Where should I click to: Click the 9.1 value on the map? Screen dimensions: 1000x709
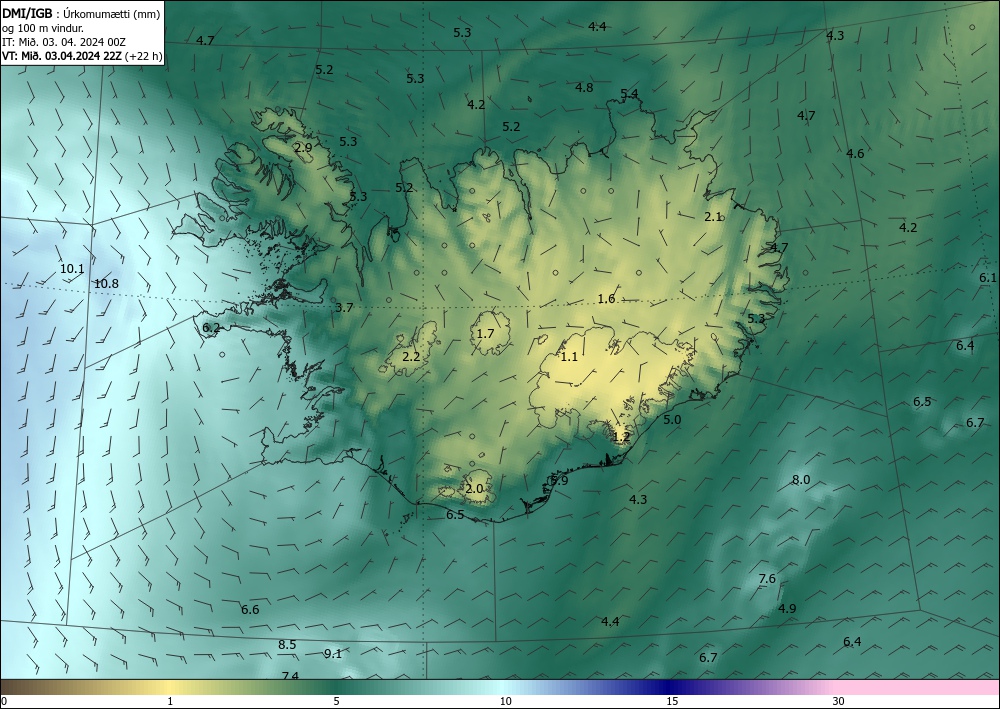(x=333, y=654)
